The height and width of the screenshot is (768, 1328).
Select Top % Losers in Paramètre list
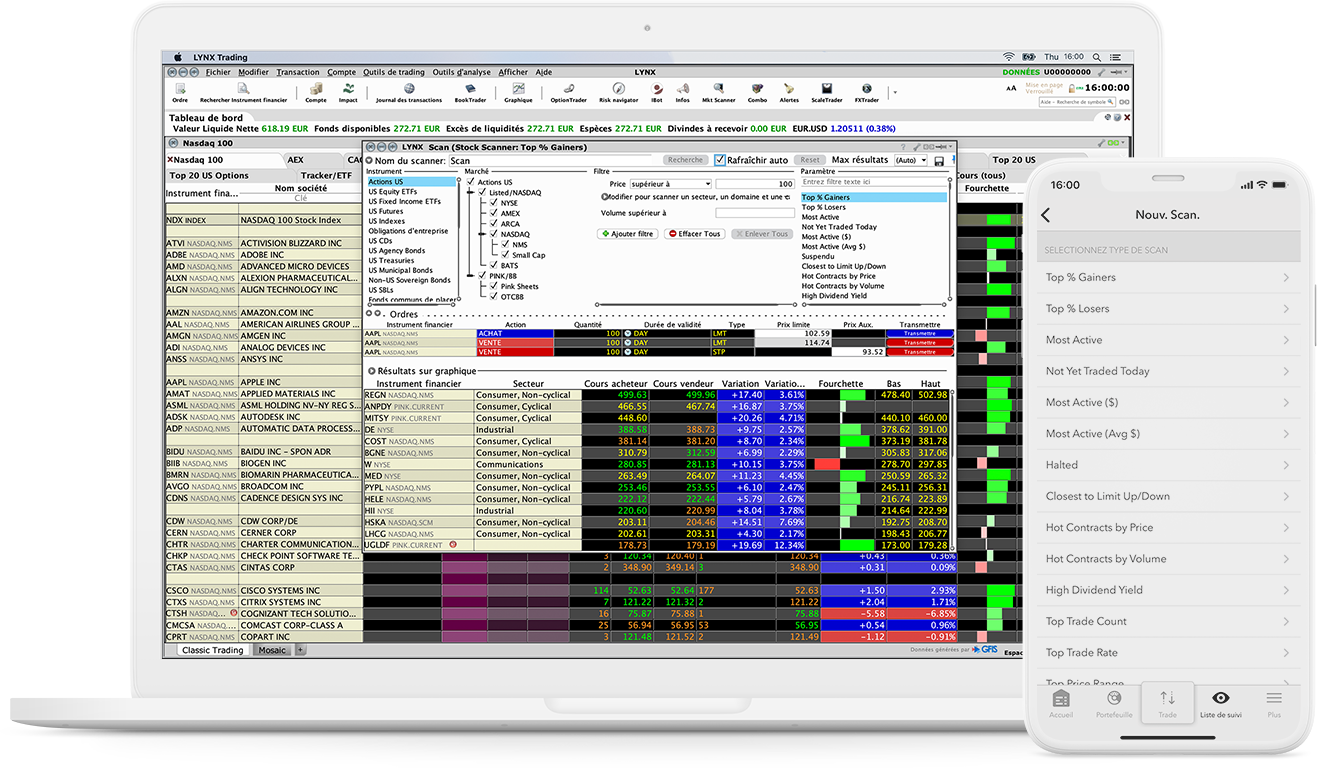[823, 207]
